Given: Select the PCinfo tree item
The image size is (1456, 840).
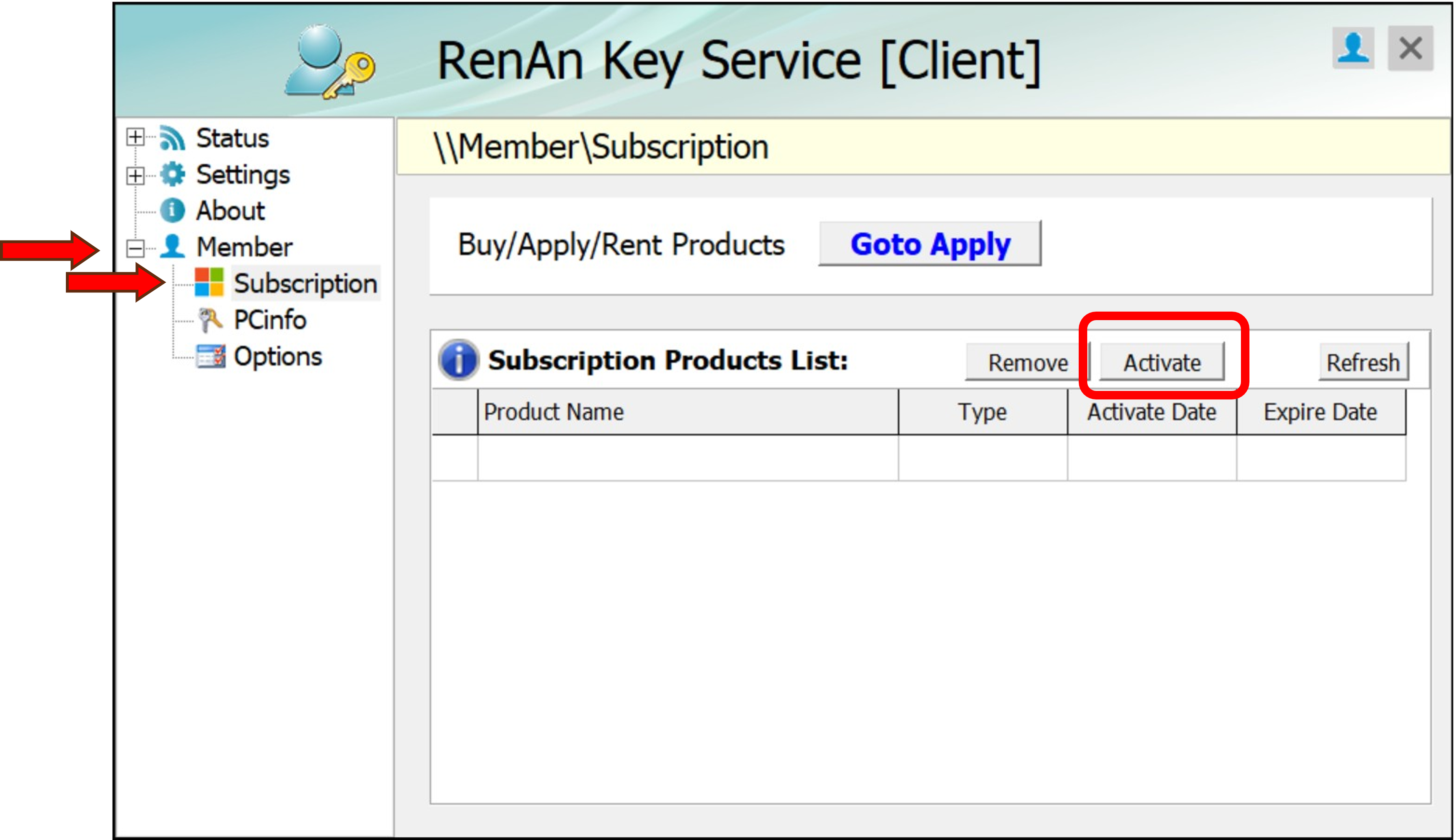Looking at the screenshot, I should pyautogui.click(x=269, y=320).
